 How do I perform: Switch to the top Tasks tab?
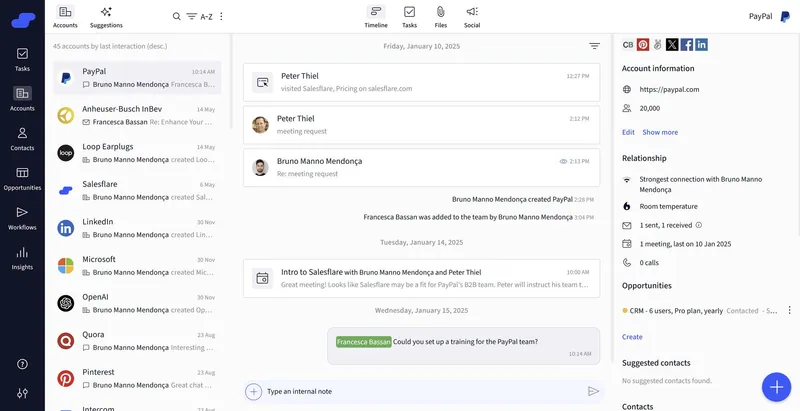coord(409,17)
